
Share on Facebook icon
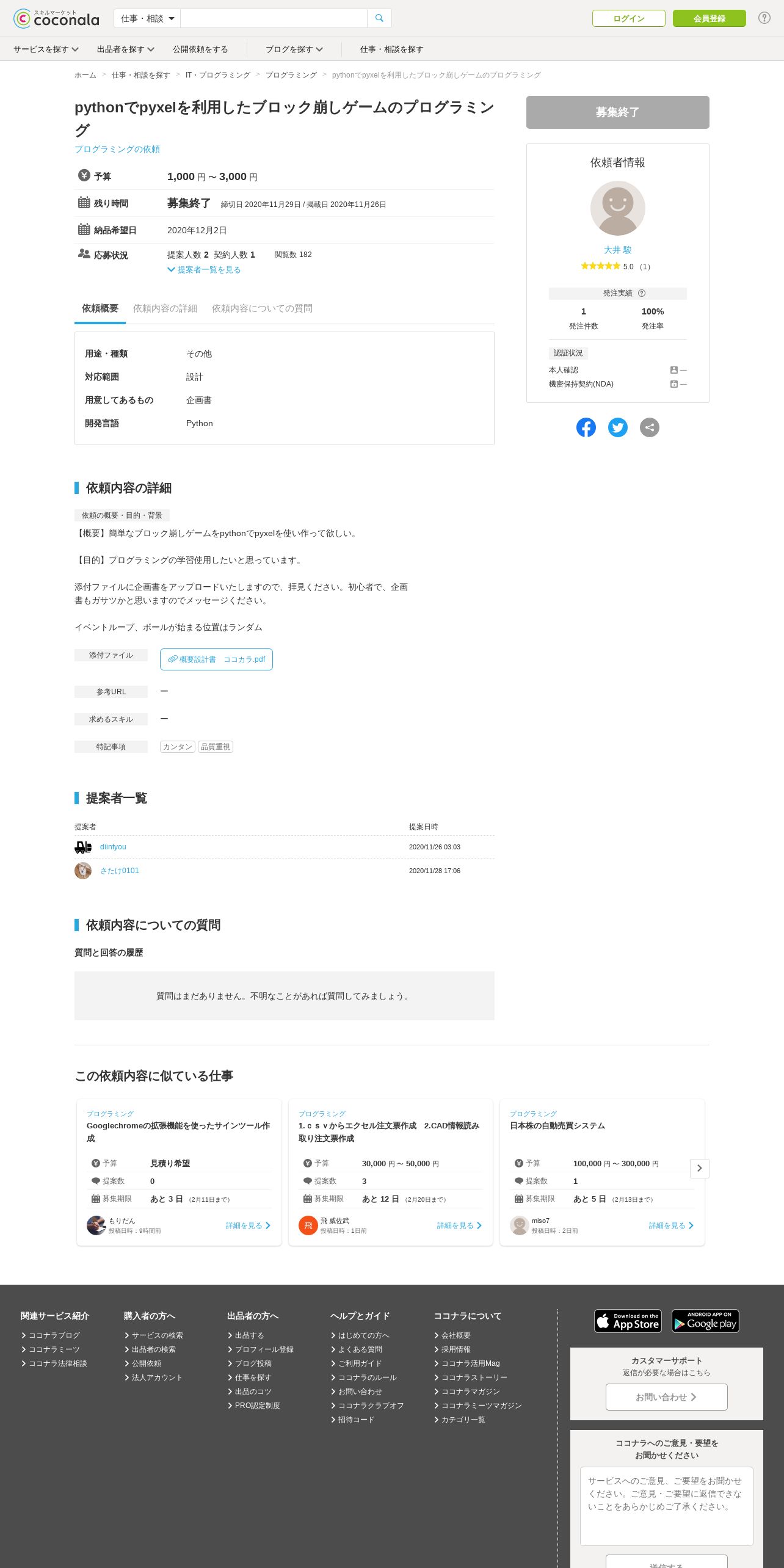pyautogui.click(x=586, y=427)
